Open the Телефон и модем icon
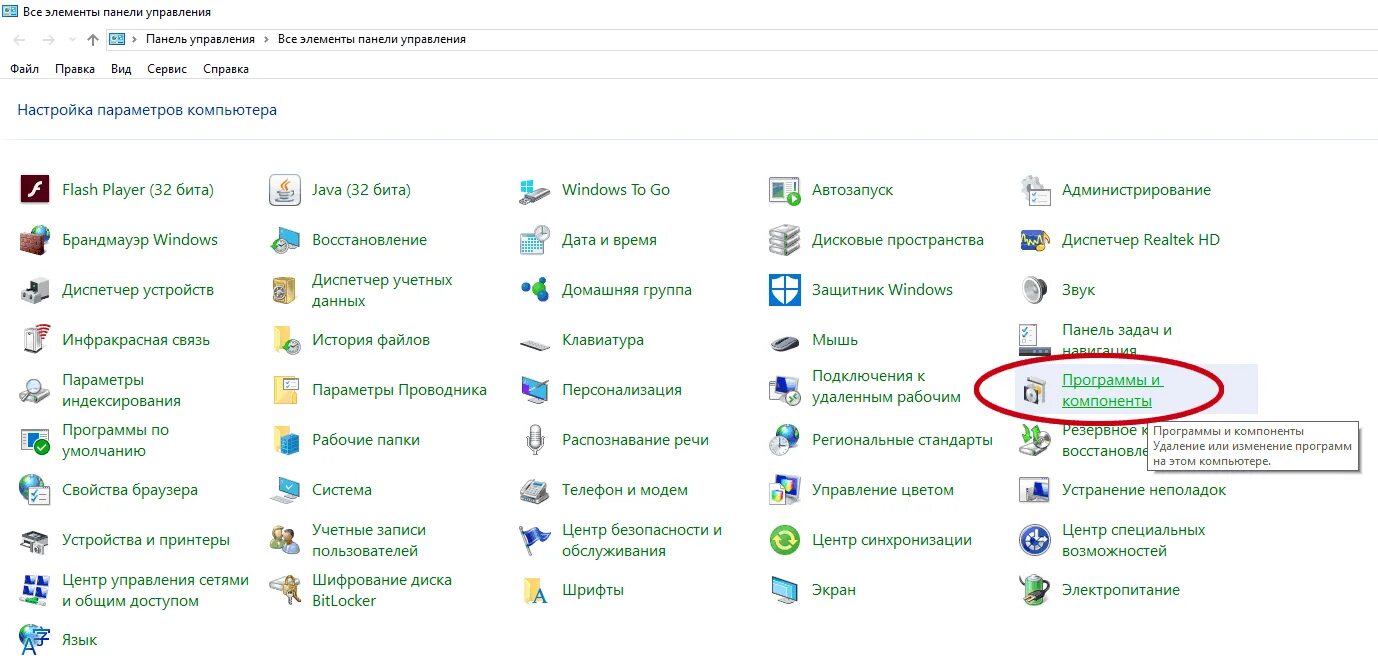 535,490
